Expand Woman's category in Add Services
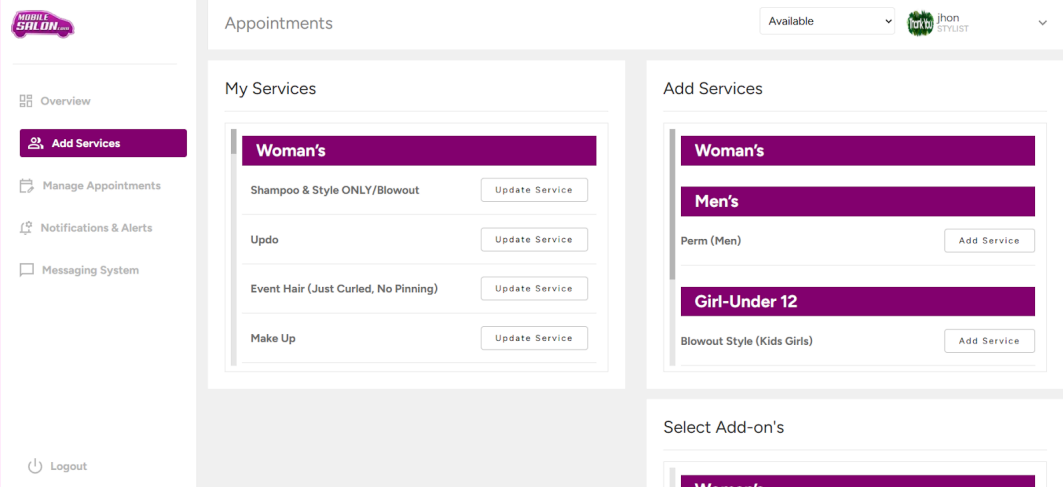This screenshot has width=1063, height=487. [857, 151]
